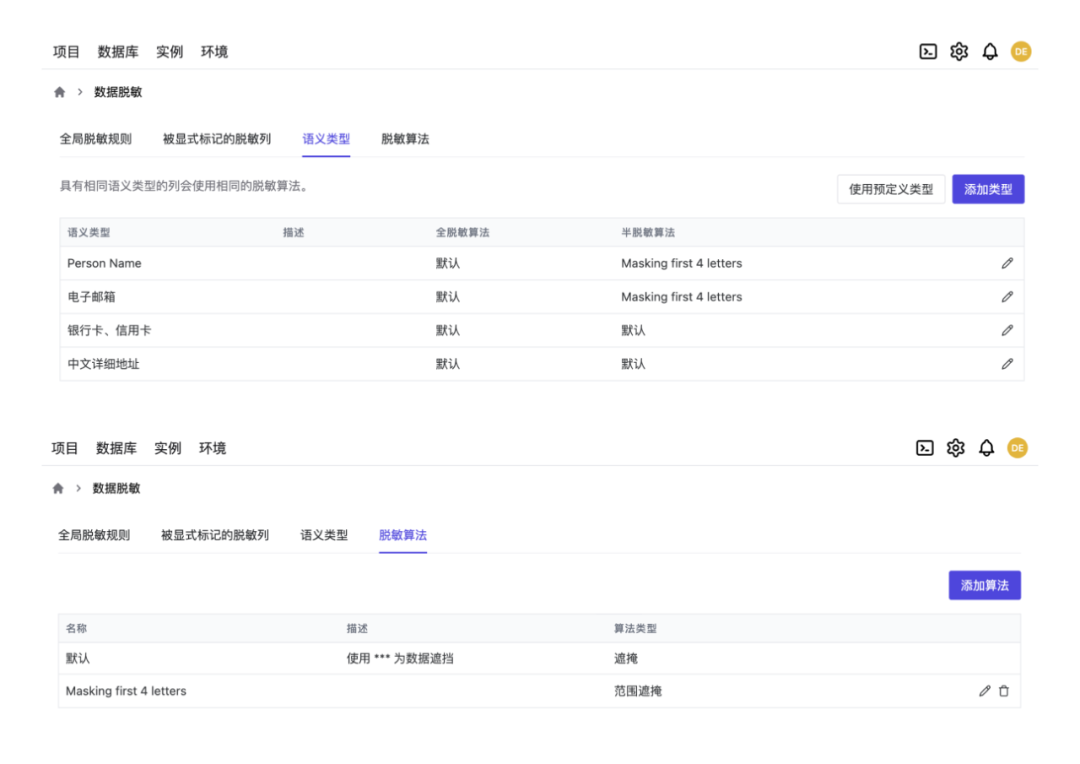Click the 添加类型 button
The image size is (1080, 764).
(x=988, y=189)
